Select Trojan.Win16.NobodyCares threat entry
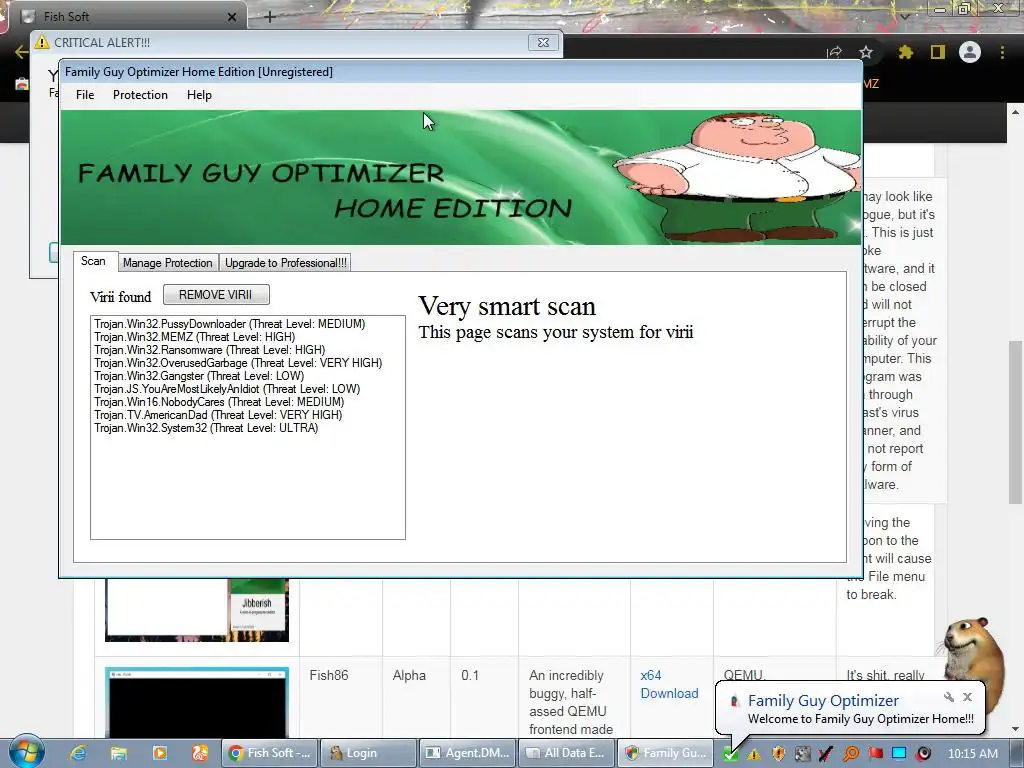 pos(219,402)
